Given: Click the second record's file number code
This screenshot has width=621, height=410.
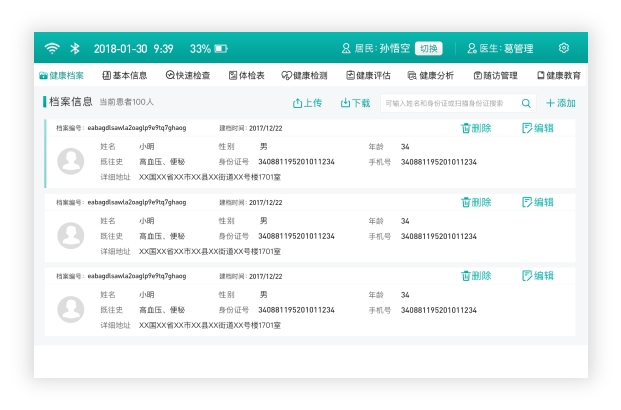Looking at the screenshot, I should (137, 202).
